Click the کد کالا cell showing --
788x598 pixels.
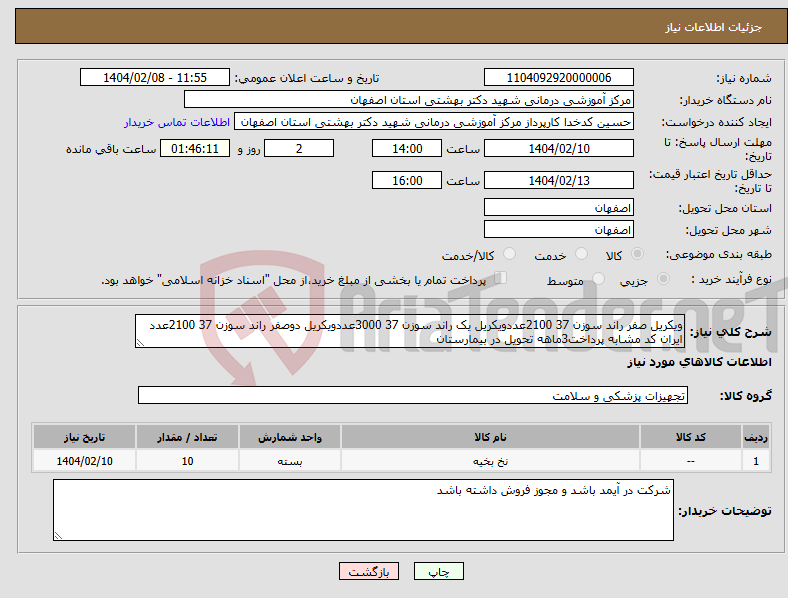coord(691,461)
